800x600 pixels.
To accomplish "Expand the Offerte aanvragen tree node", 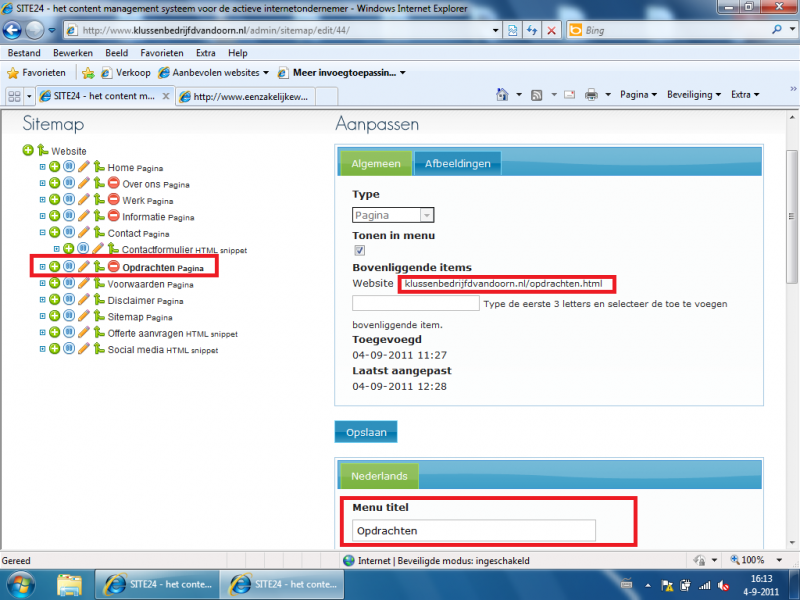I will [x=42, y=334].
